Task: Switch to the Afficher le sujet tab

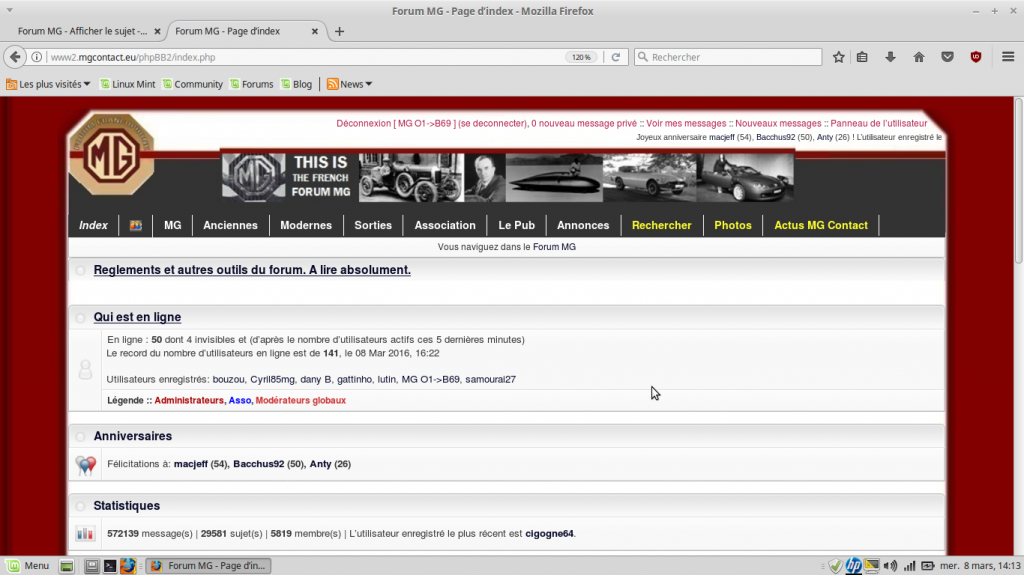Action: 82,31
